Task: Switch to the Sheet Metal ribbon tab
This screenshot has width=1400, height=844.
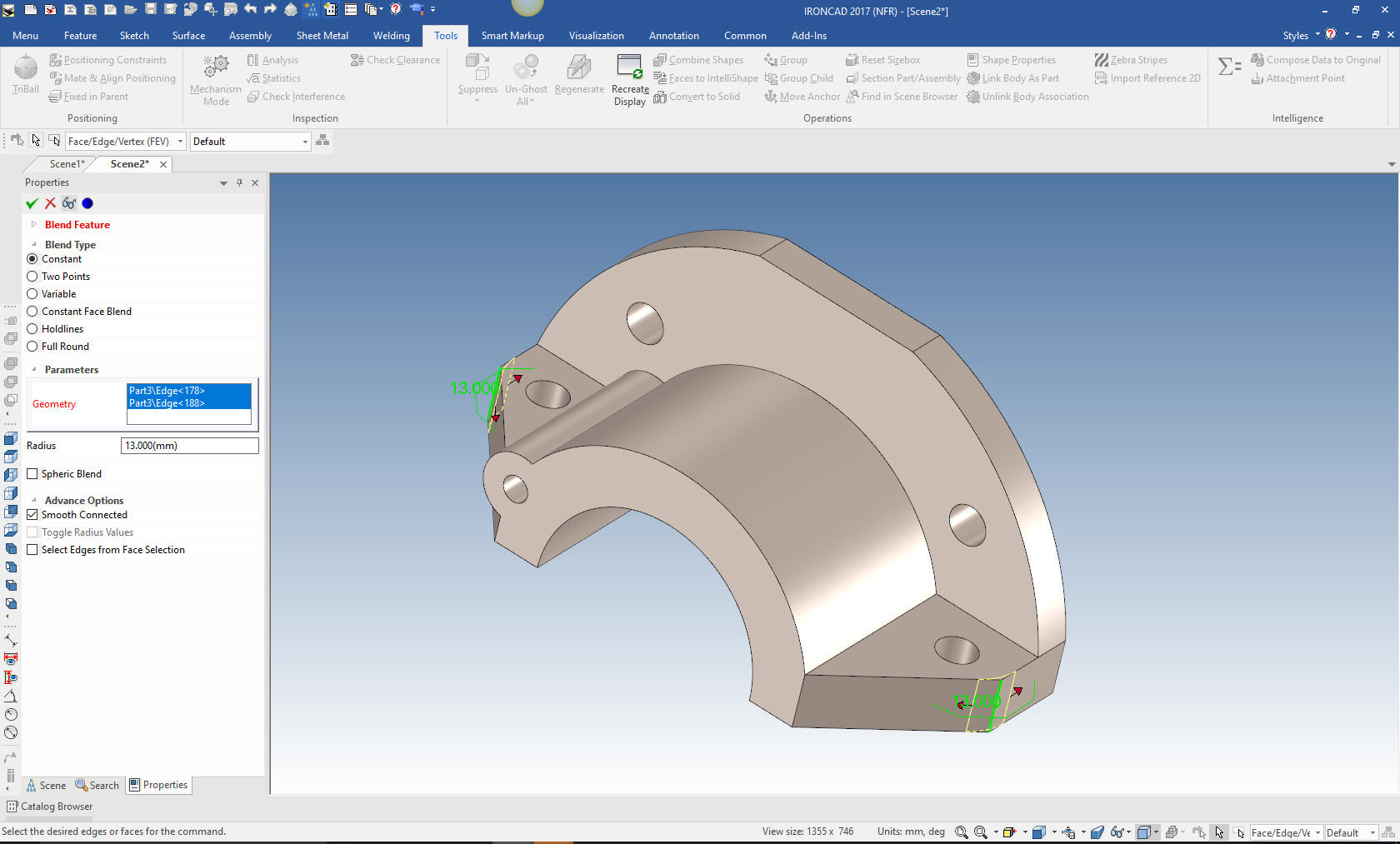Action: [x=322, y=36]
